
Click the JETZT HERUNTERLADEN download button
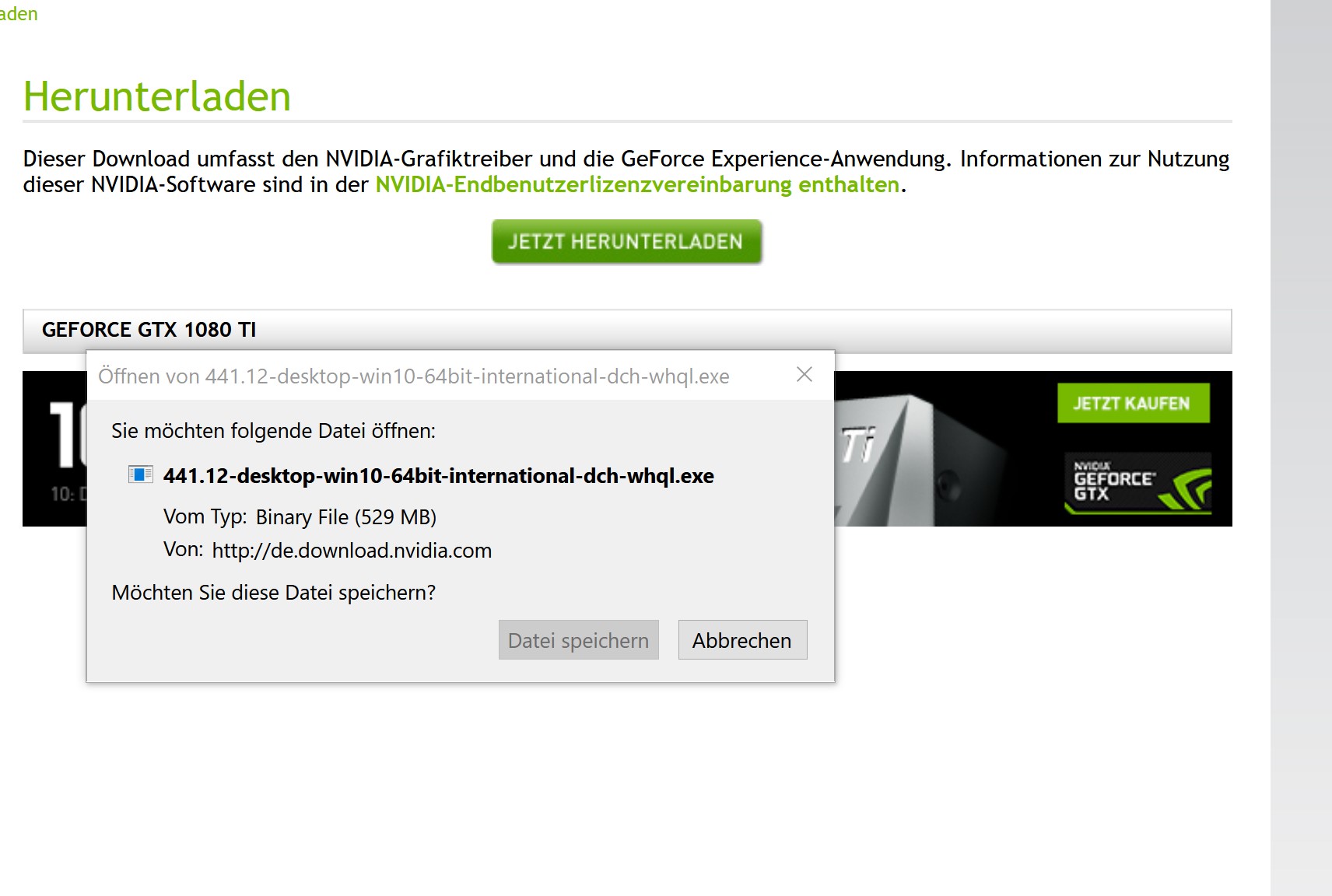[626, 242]
